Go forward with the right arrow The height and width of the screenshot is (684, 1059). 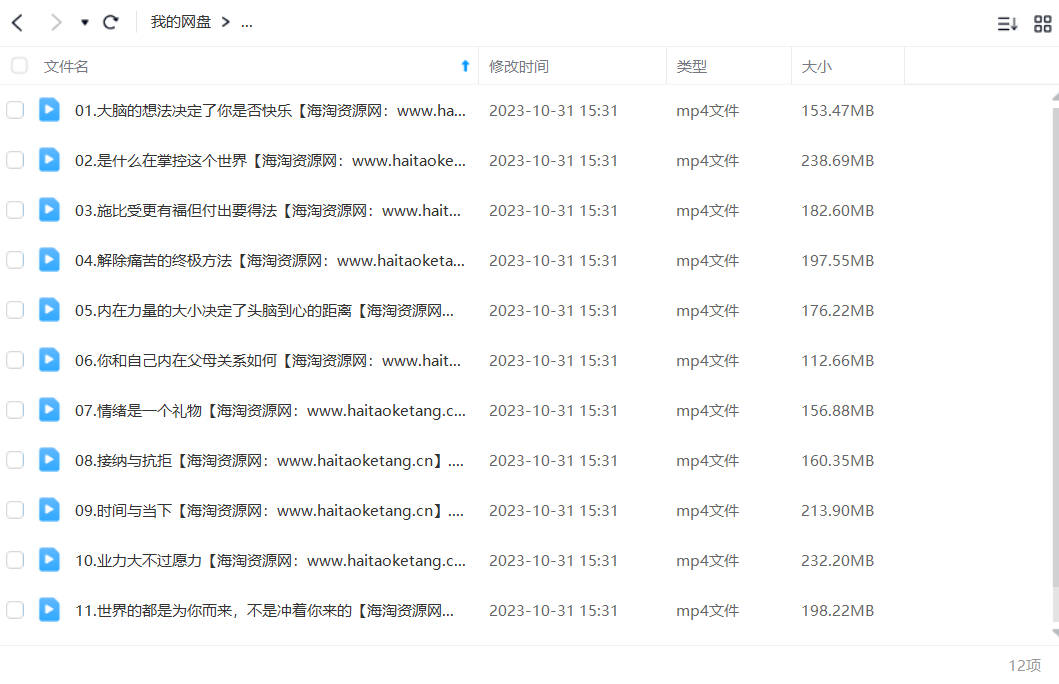55,23
